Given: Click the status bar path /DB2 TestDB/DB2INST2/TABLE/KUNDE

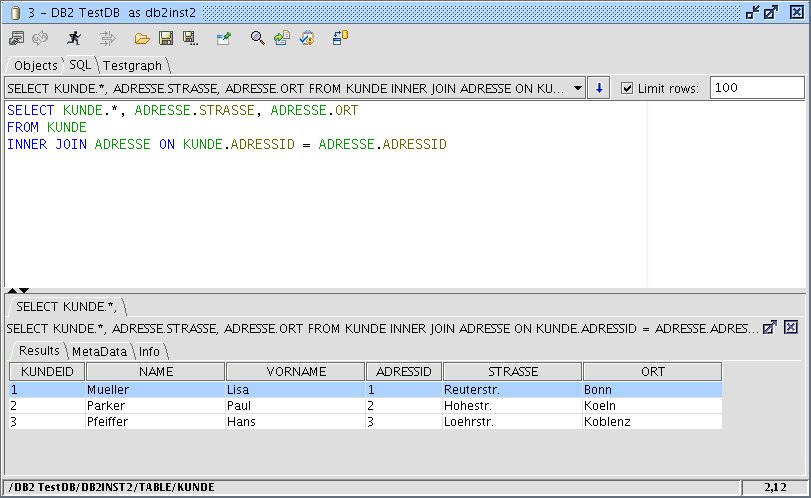Looking at the screenshot, I should point(112,487).
